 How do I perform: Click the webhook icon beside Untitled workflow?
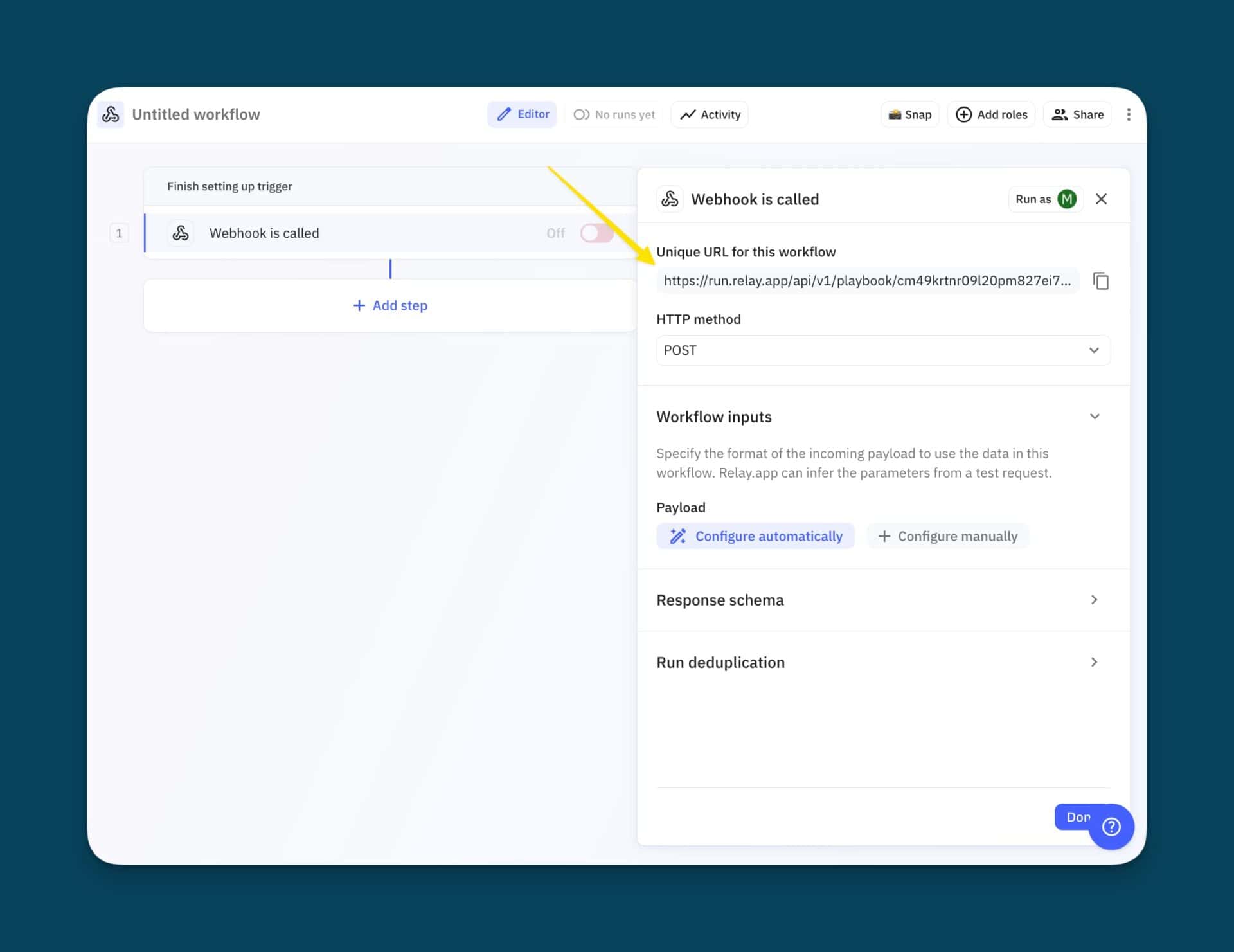(111, 114)
